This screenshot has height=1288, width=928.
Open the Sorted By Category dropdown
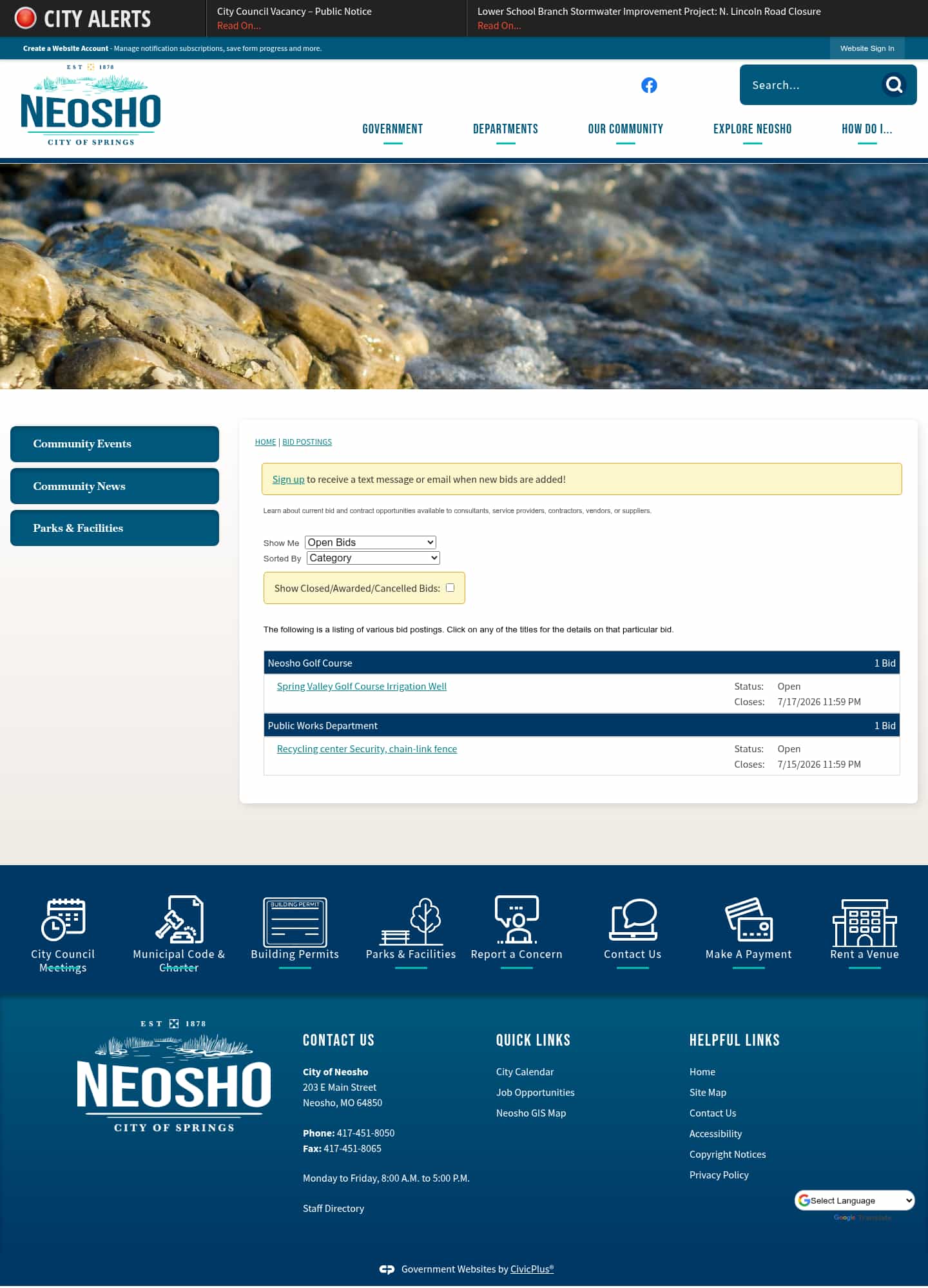373,558
